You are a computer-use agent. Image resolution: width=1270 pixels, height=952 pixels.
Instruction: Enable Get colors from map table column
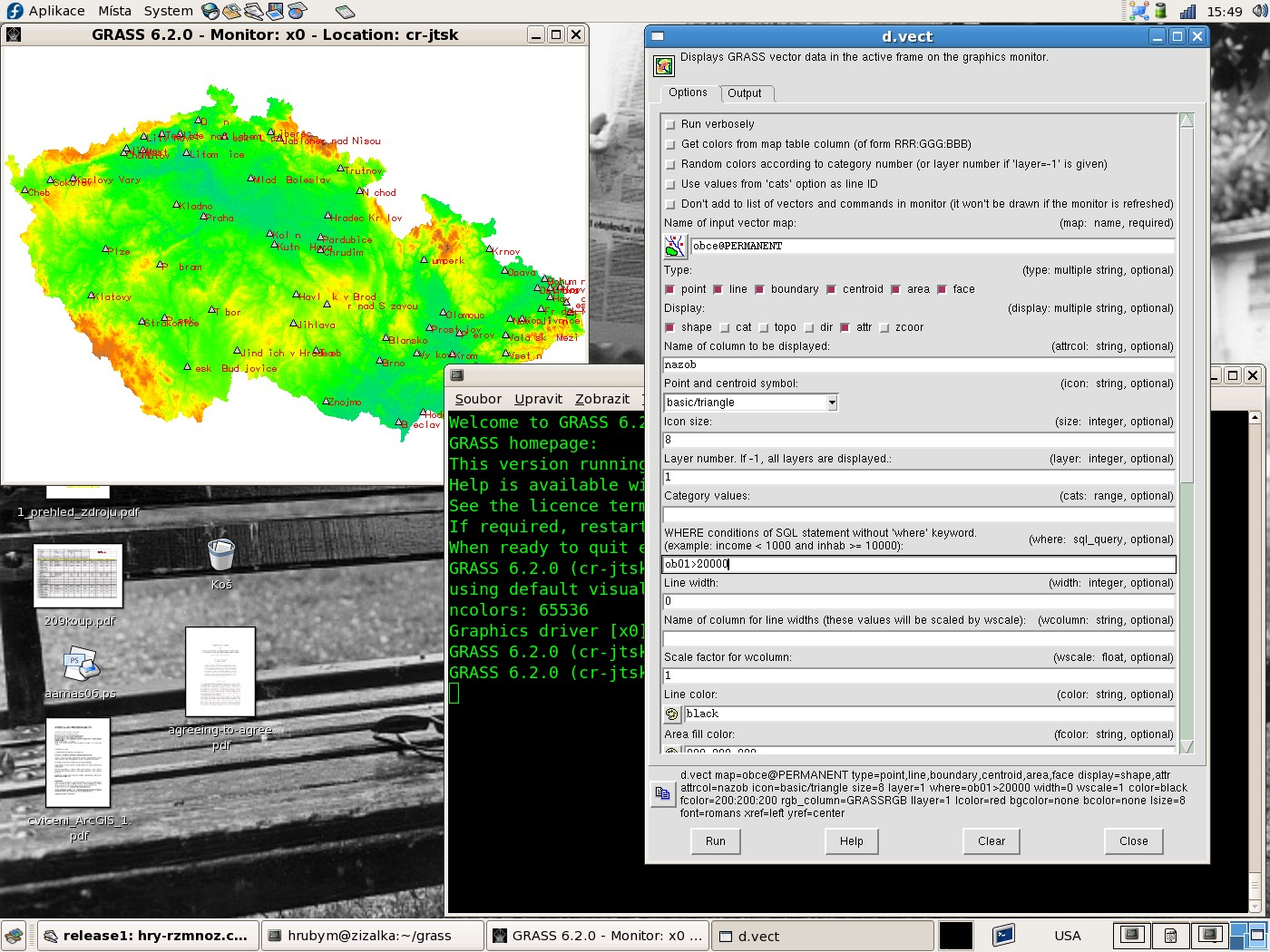[x=670, y=144]
